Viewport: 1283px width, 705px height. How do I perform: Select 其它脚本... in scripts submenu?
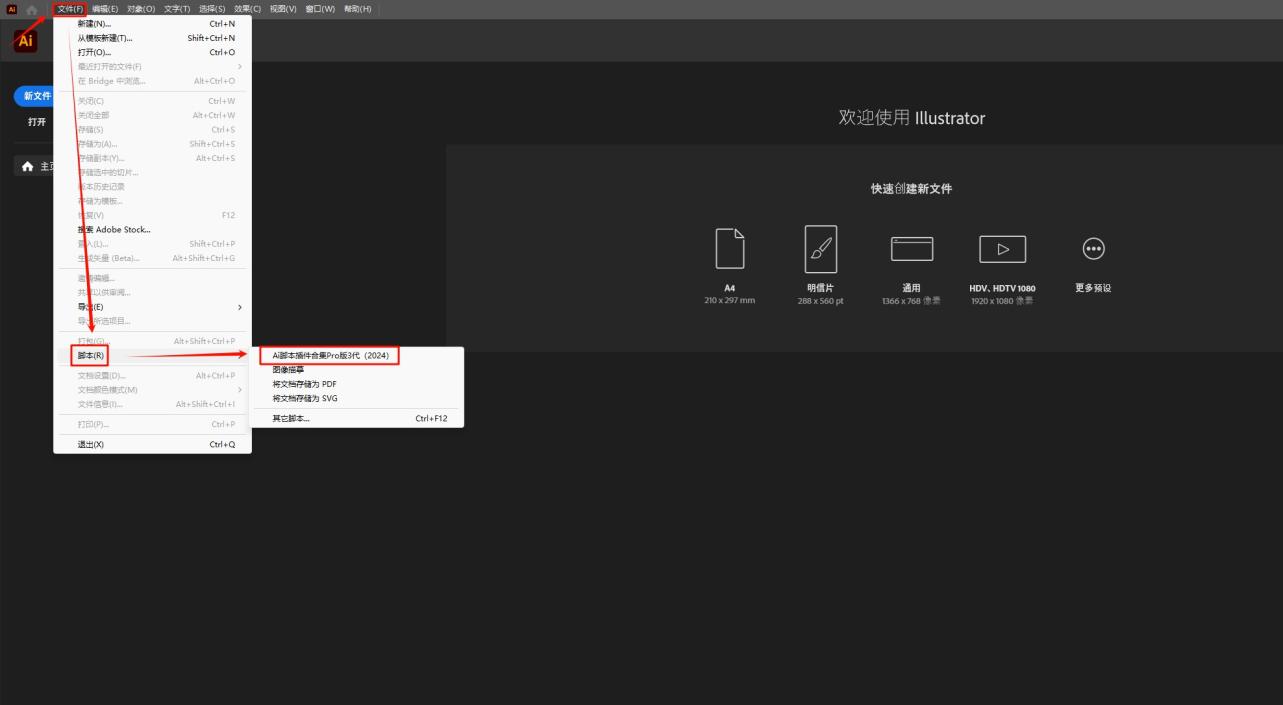[291, 419]
